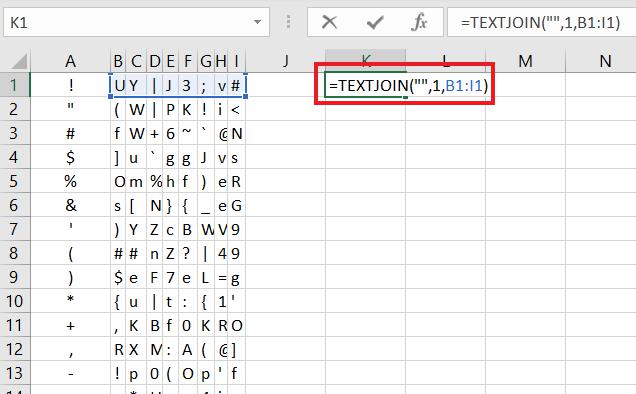Select row 10 header

[x=15, y=301]
